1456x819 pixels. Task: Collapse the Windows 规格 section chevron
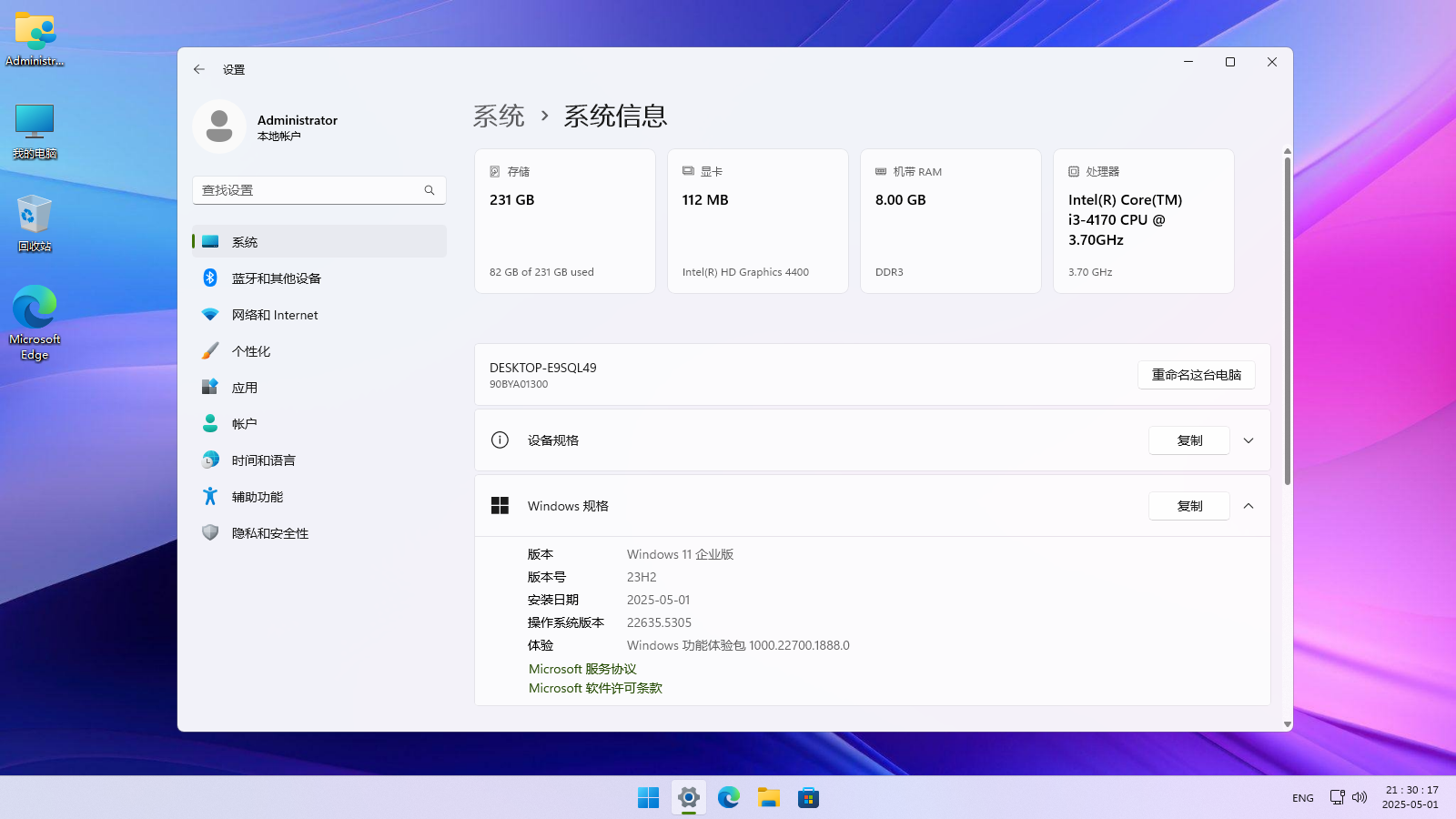[1249, 506]
